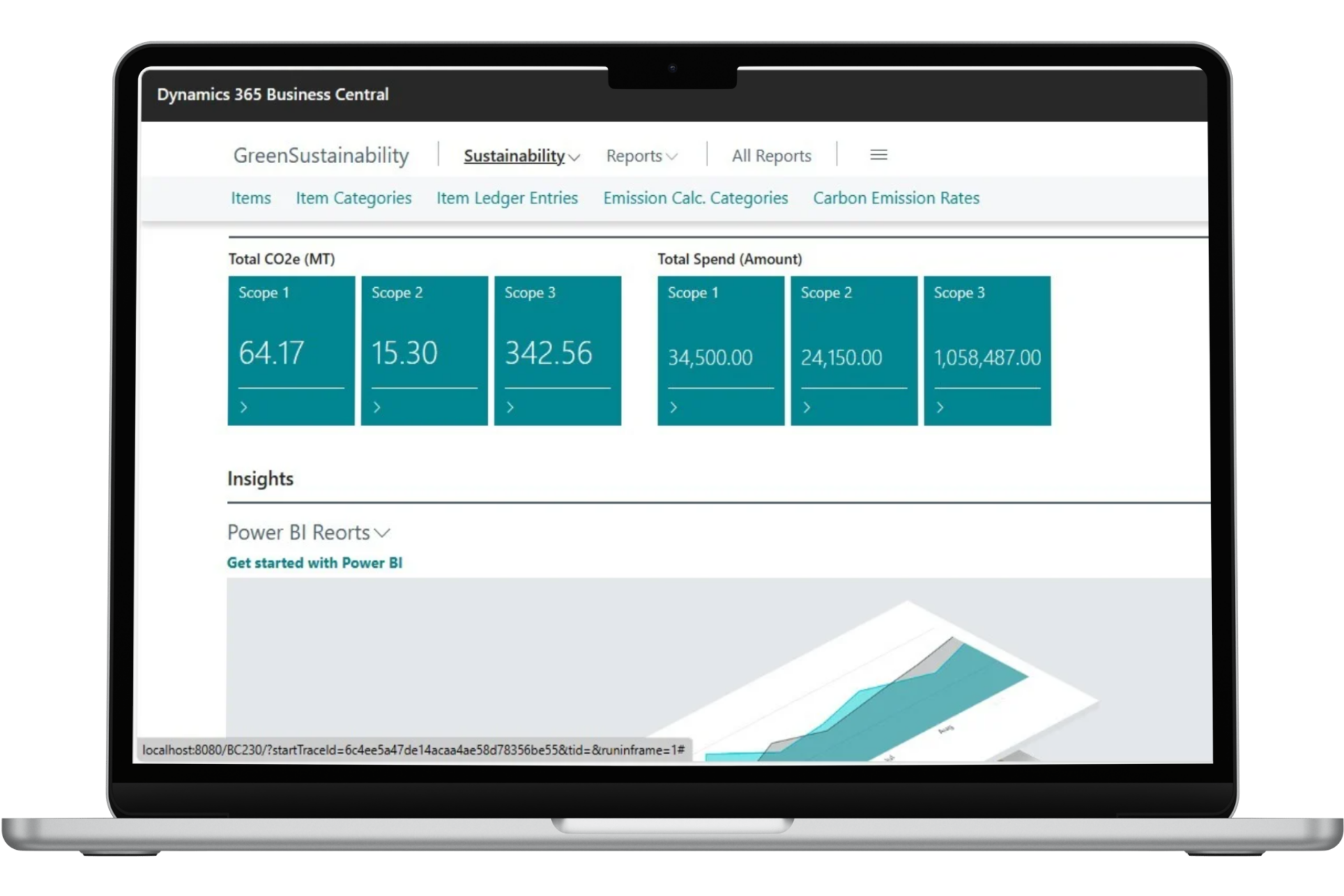Viewport: 1344px width, 896px height.
Task: Click arrow icon on Spend Scope 3 tile
Action: tap(940, 407)
